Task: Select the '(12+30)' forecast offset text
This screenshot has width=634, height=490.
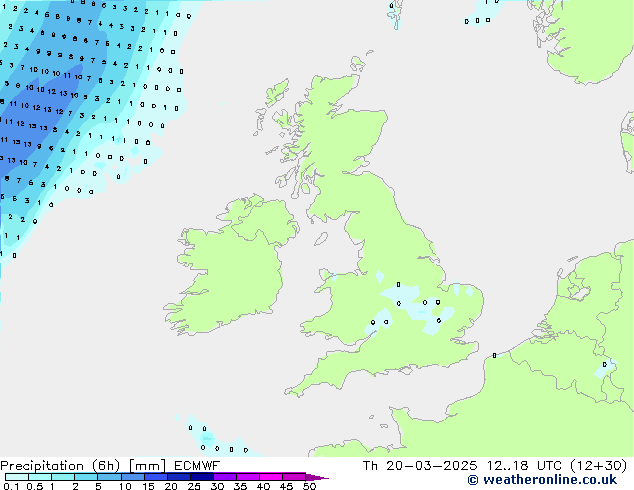Action: point(598,466)
